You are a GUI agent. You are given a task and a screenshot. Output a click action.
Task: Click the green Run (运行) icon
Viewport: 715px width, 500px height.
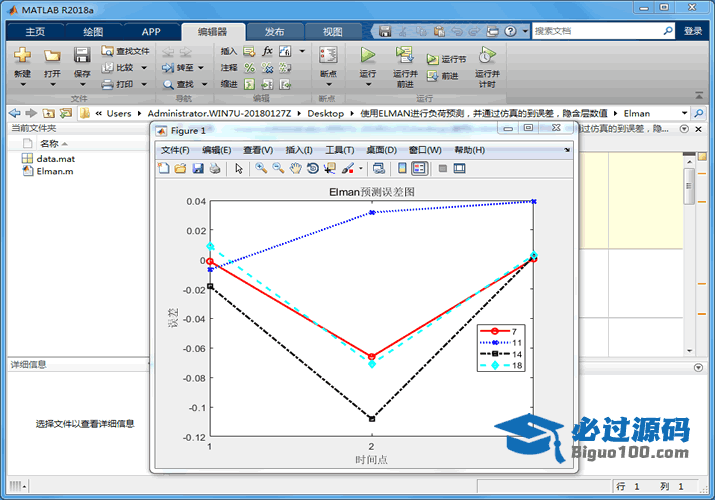pos(368,55)
